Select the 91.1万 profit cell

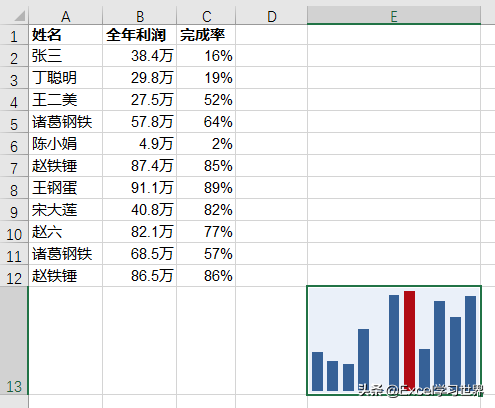tap(140, 188)
